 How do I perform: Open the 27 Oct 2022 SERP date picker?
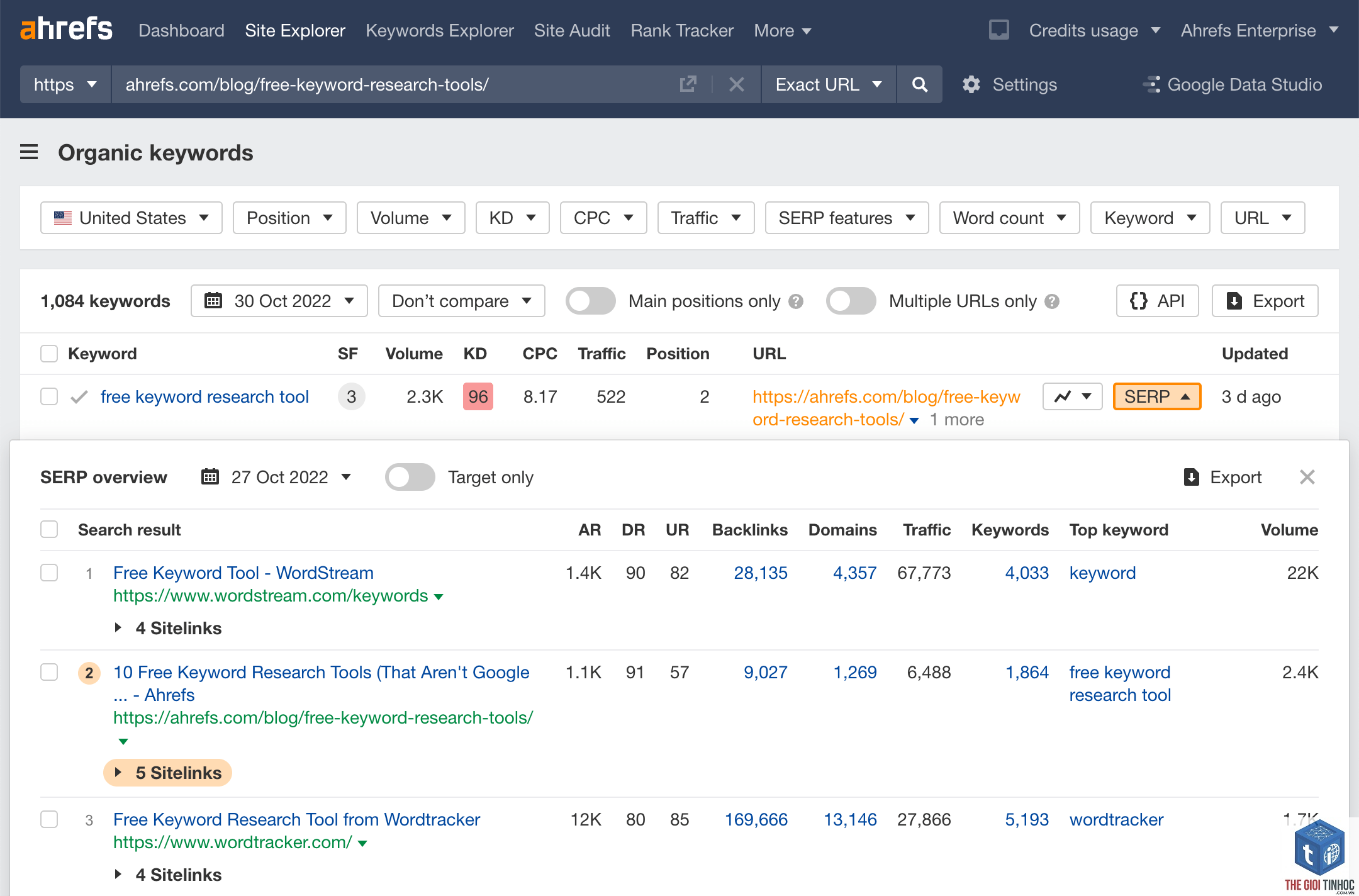click(x=276, y=477)
